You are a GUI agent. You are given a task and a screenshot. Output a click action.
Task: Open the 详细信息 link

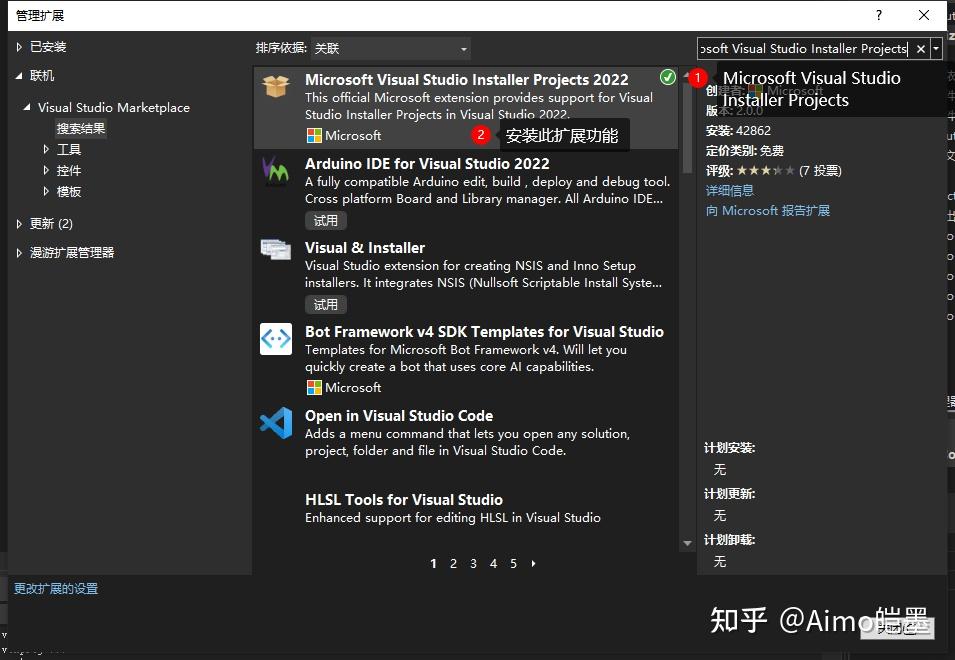[730, 190]
